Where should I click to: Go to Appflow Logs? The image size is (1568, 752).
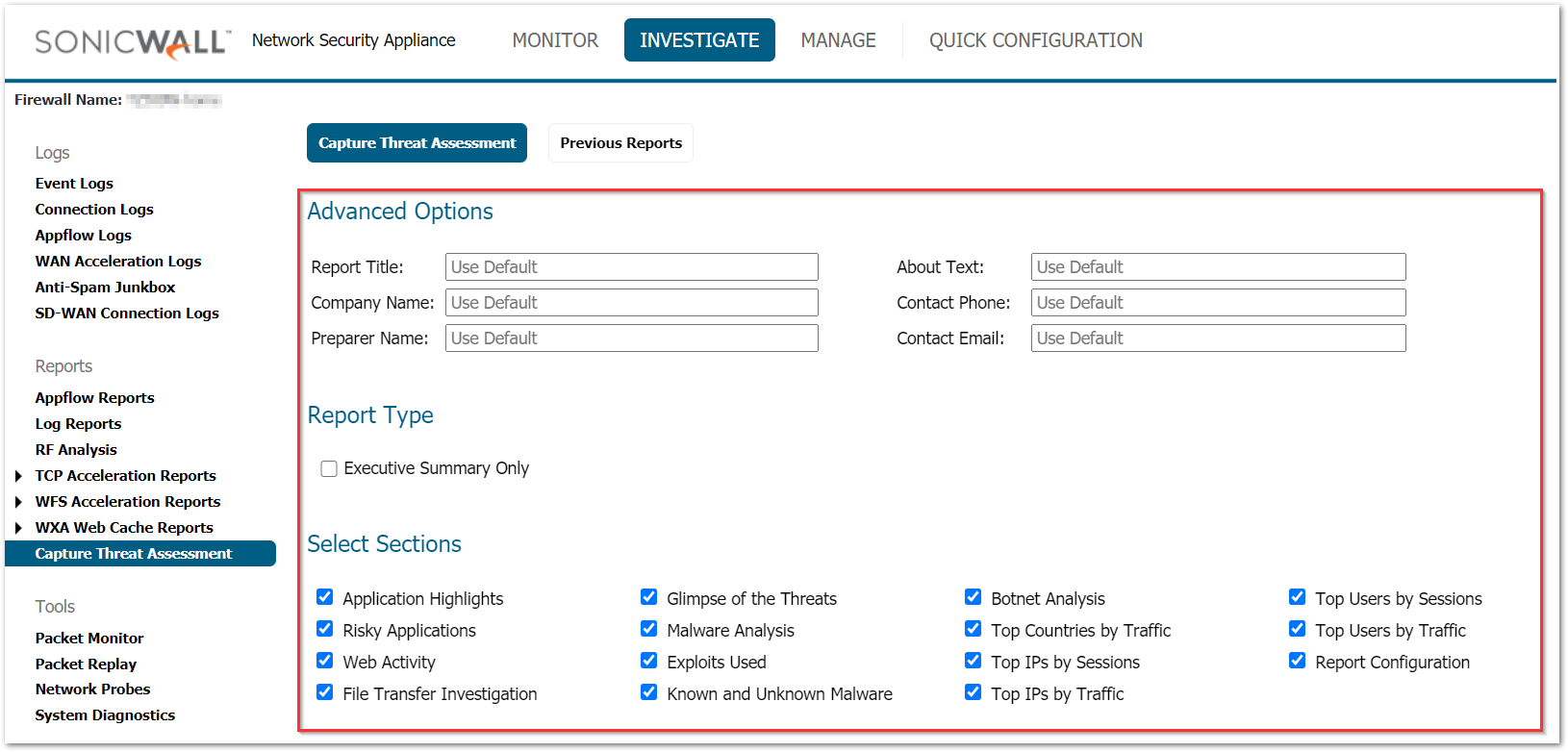[84, 235]
